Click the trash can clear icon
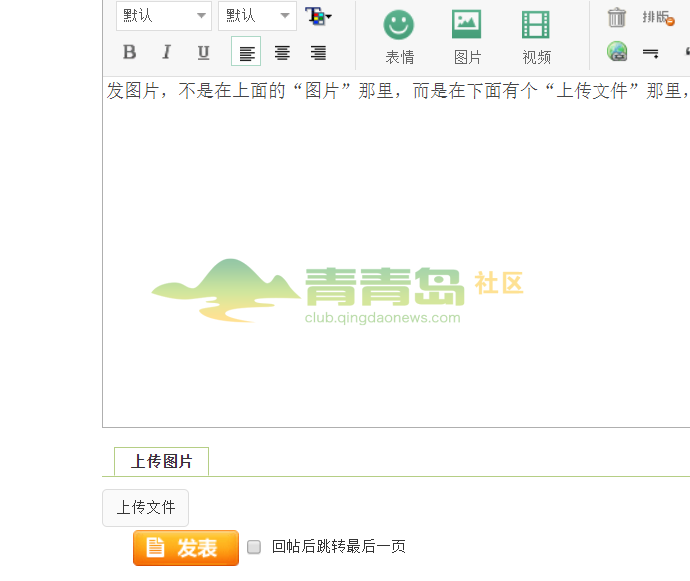 click(617, 18)
